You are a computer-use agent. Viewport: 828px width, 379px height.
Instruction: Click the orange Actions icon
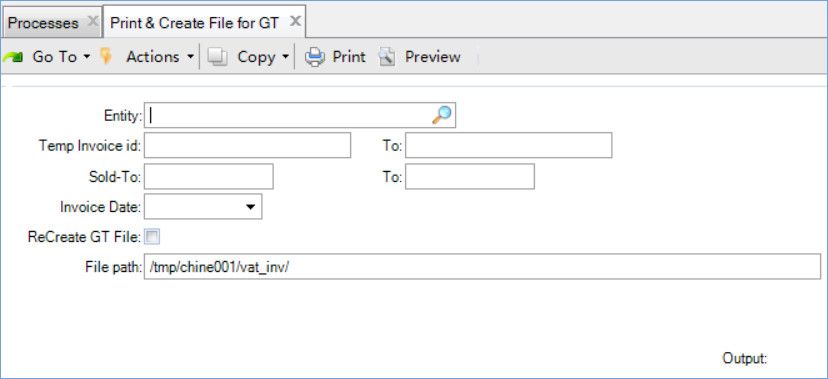coord(106,56)
